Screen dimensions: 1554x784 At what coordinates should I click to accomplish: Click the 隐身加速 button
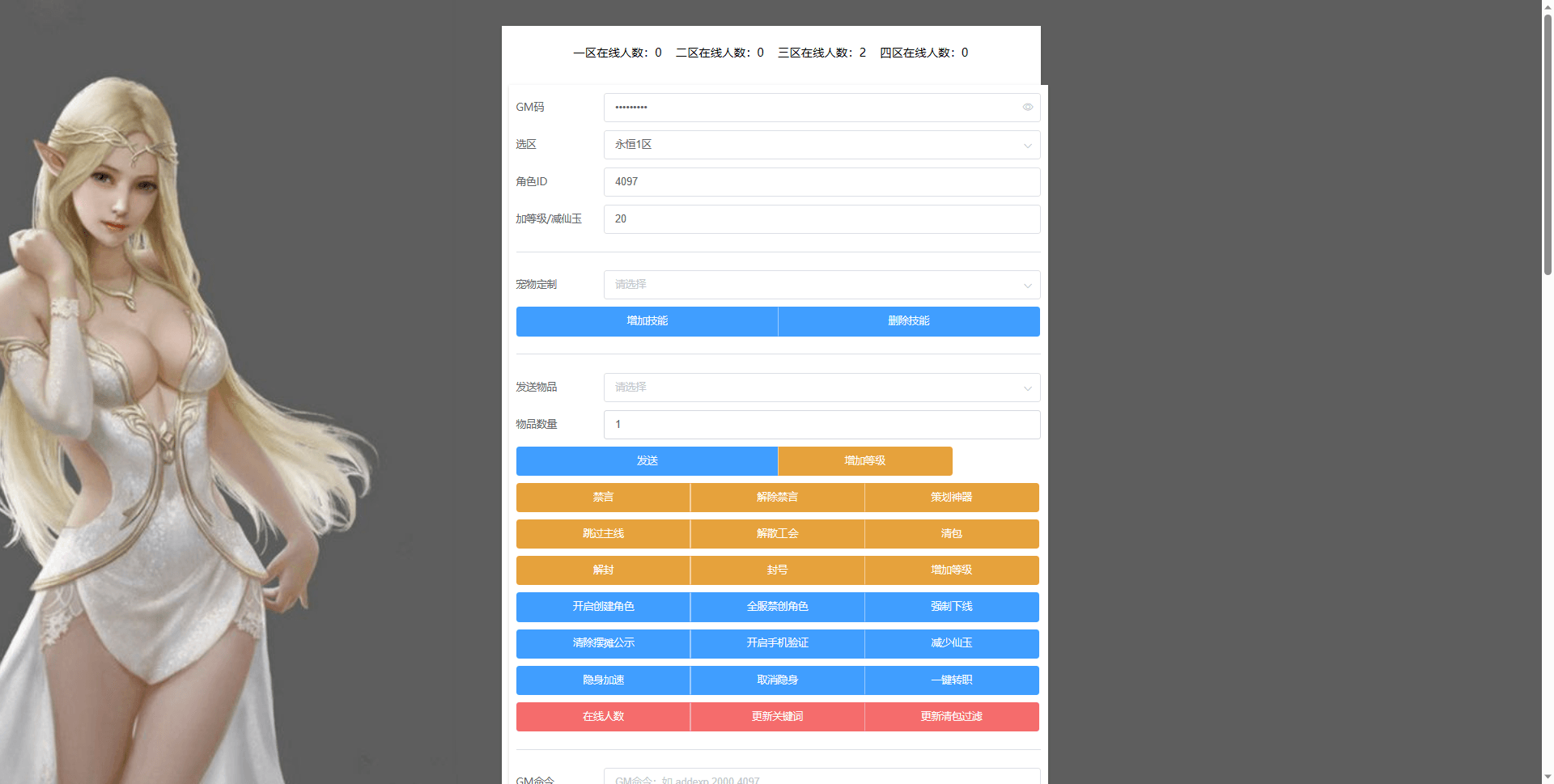click(x=603, y=680)
